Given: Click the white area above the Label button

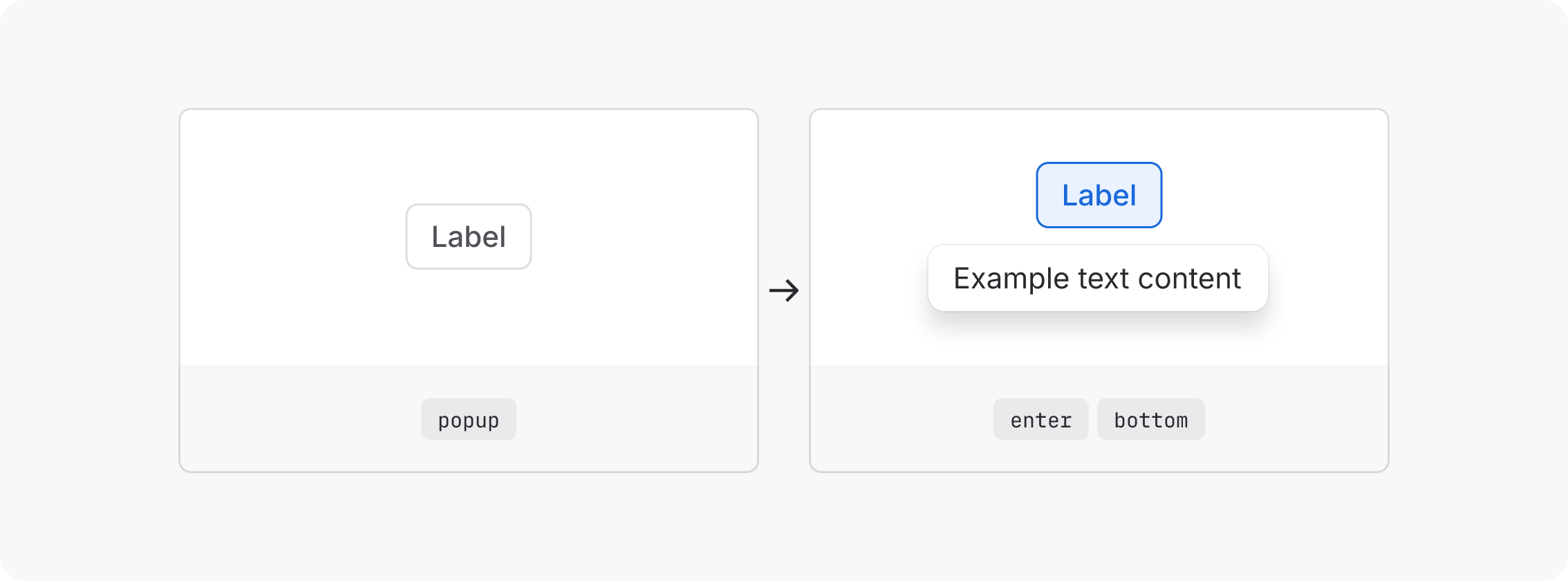Looking at the screenshot, I should click(x=468, y=152).
